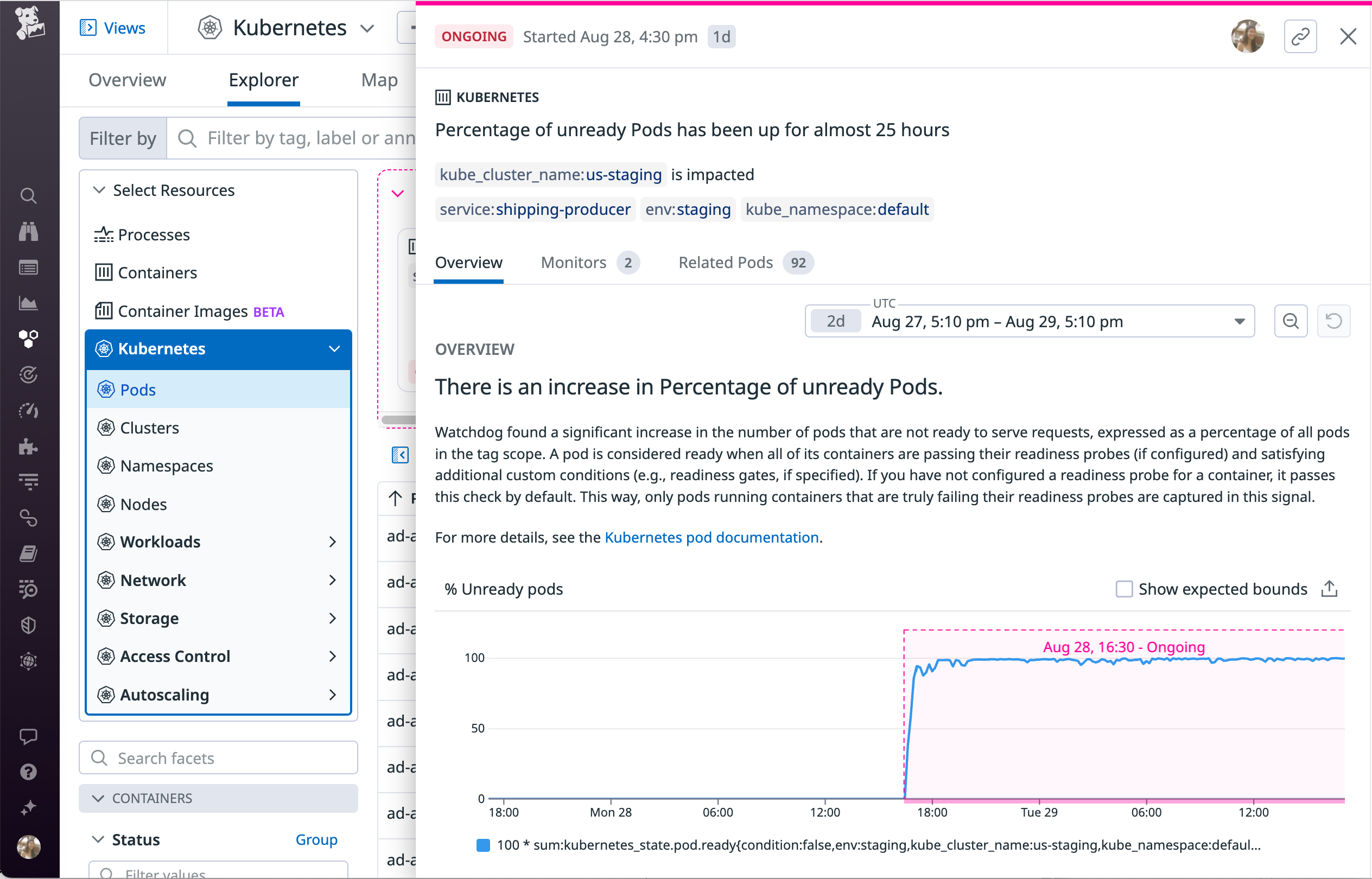
Task: Click the copy event link icon
Action: click(x=1300, y=36)
